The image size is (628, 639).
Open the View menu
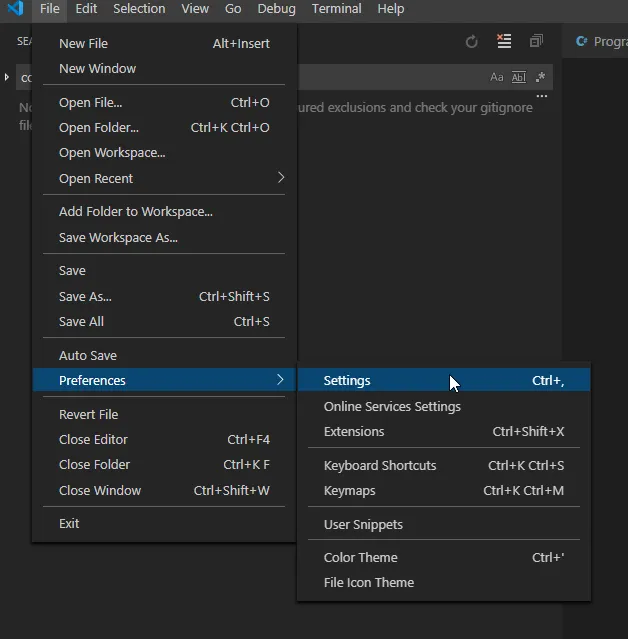coord(195,9)
